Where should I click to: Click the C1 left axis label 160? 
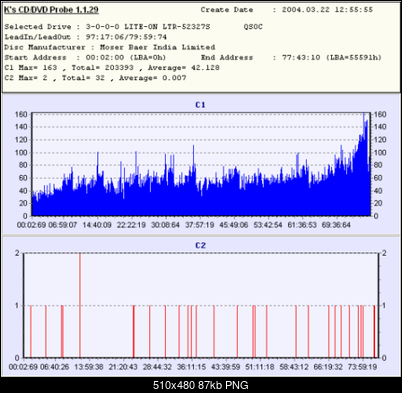point(21,114)
